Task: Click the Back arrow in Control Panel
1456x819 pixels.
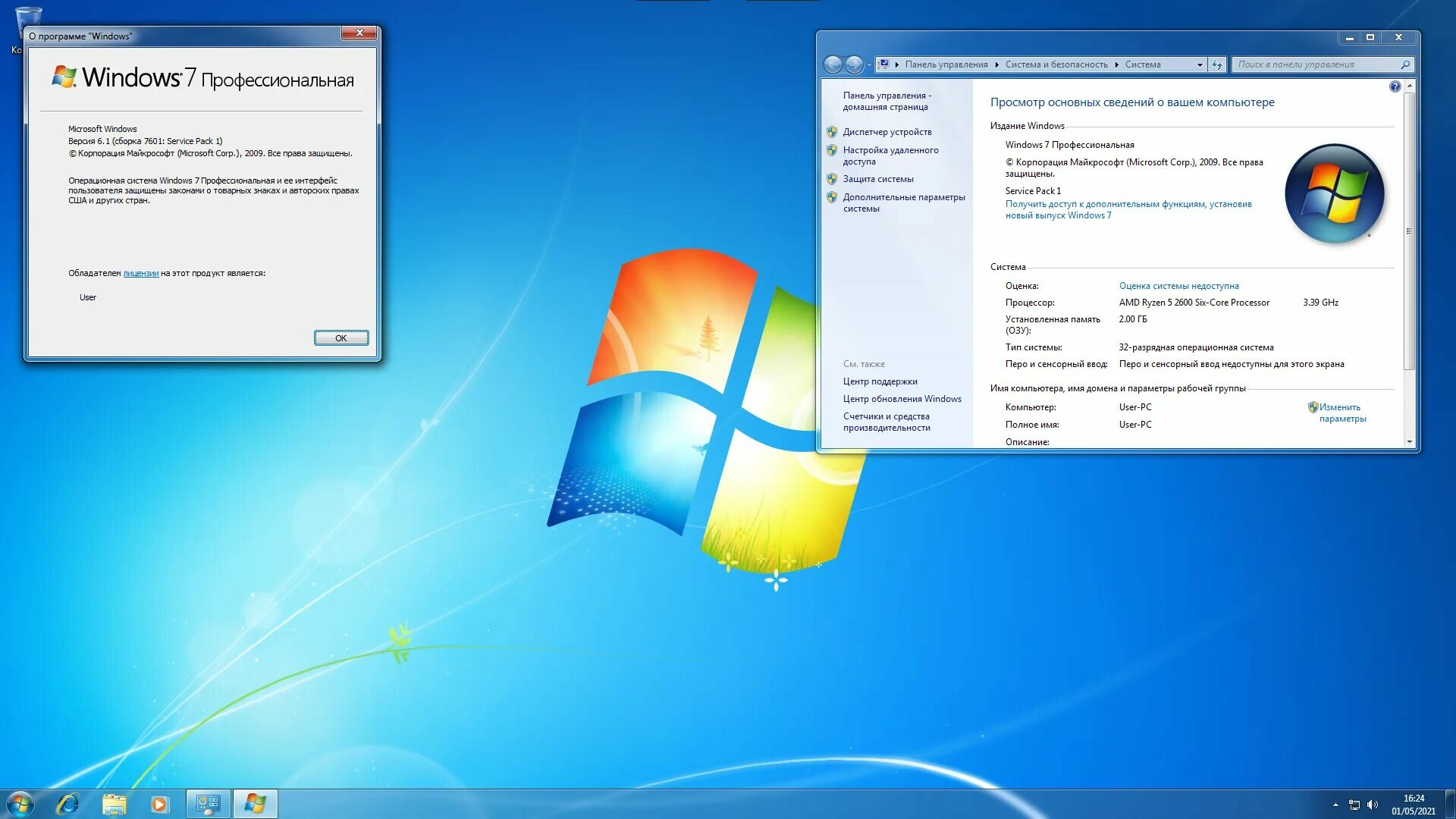Action: (833, 64)
